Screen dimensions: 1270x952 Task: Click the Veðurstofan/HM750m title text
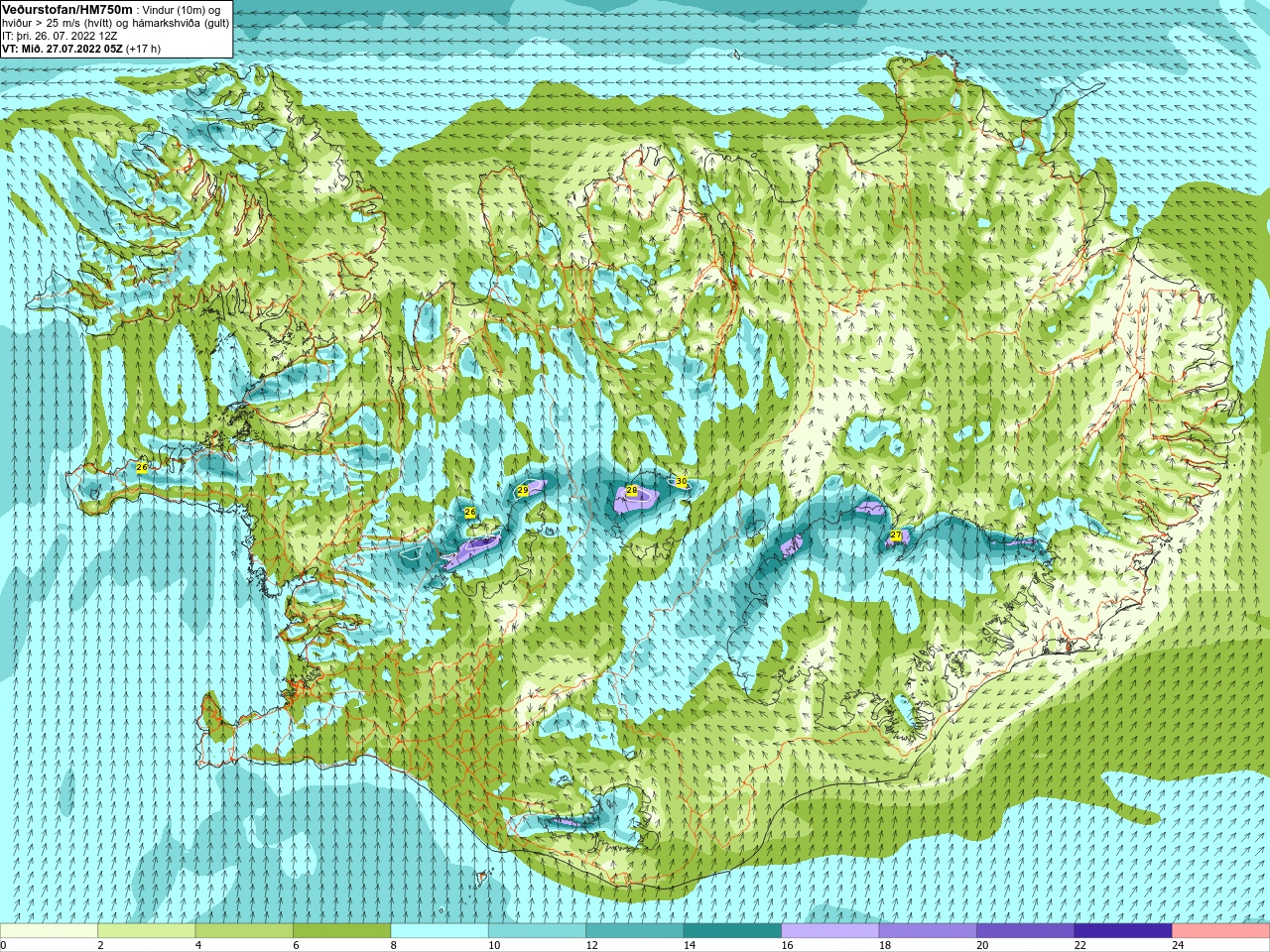66,8
